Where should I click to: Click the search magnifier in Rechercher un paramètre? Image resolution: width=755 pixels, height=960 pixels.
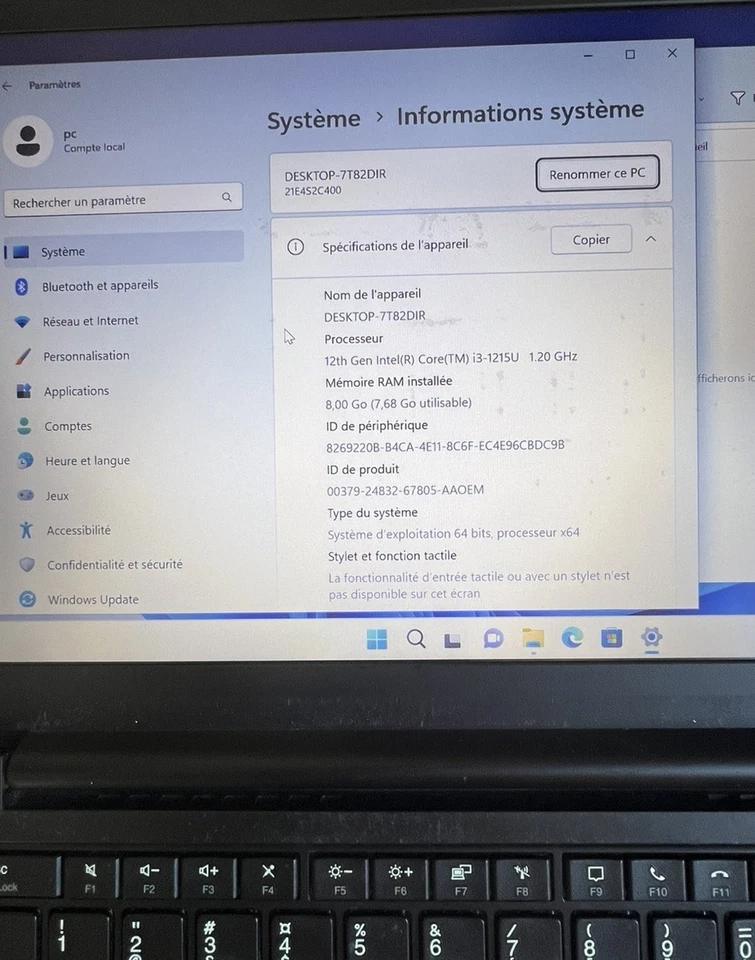(227, 197)
